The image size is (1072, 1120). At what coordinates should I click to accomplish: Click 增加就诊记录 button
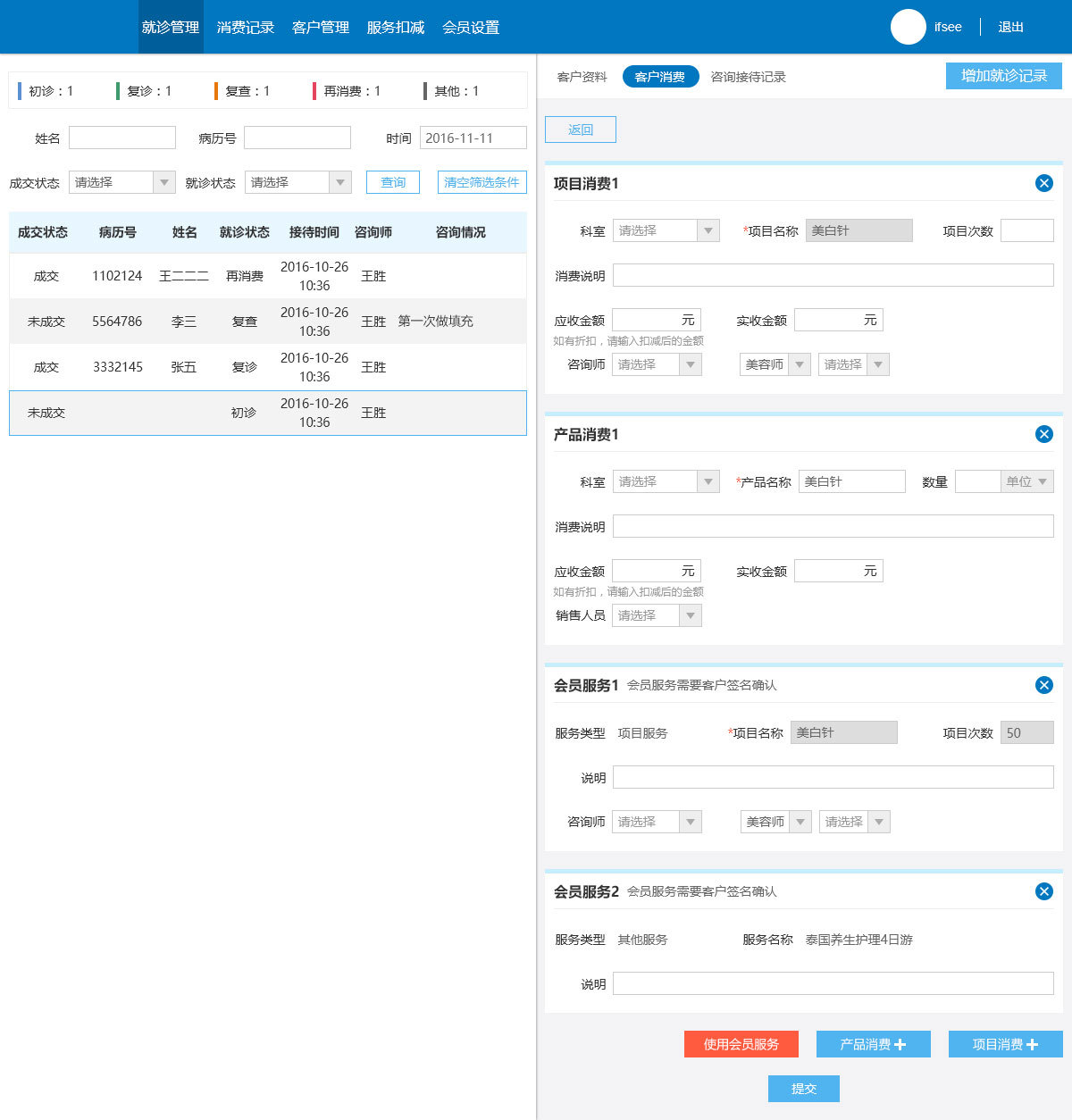1004,76
